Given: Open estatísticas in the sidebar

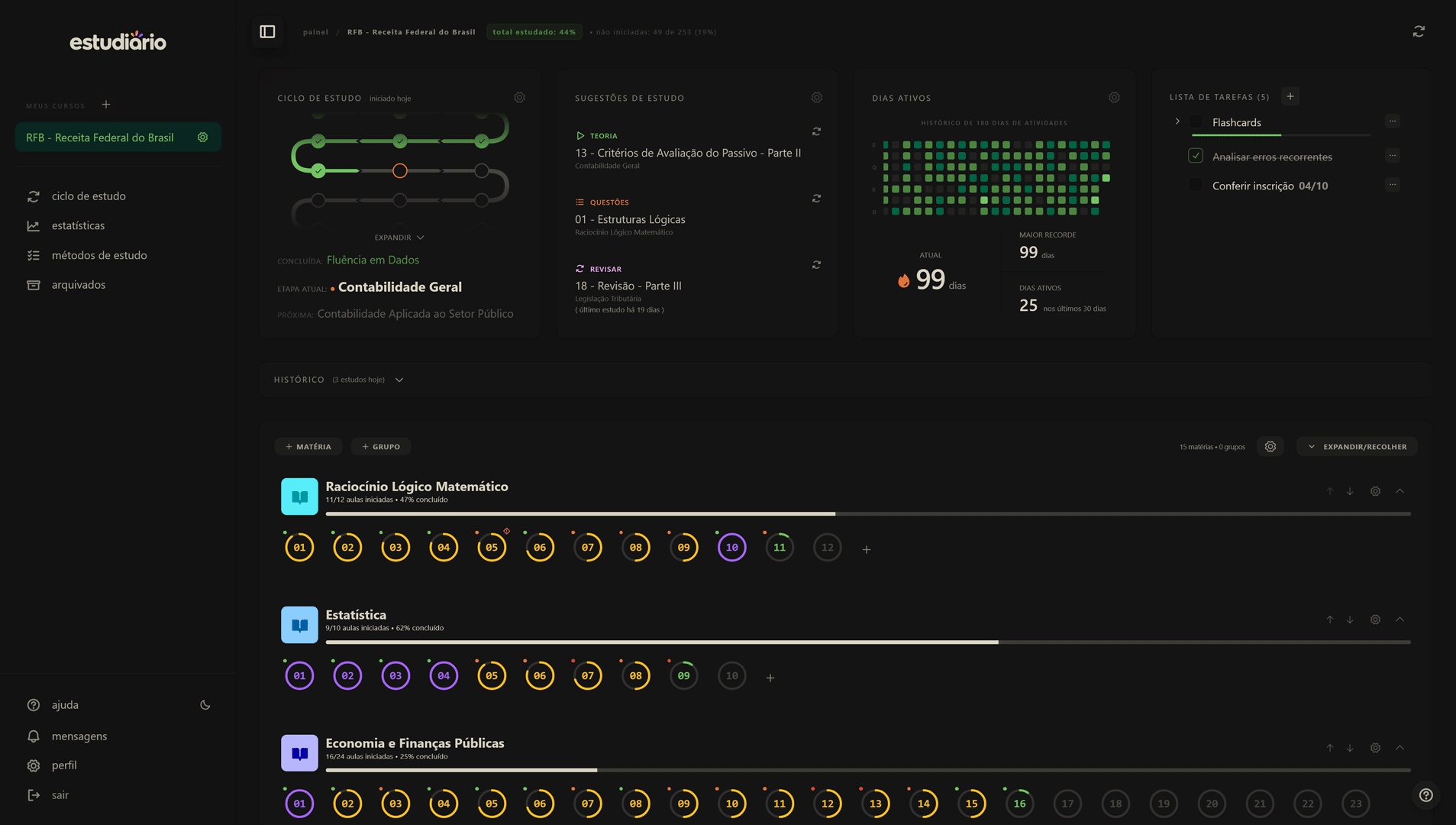Looking at the screenshot, I should pos(78,226).
